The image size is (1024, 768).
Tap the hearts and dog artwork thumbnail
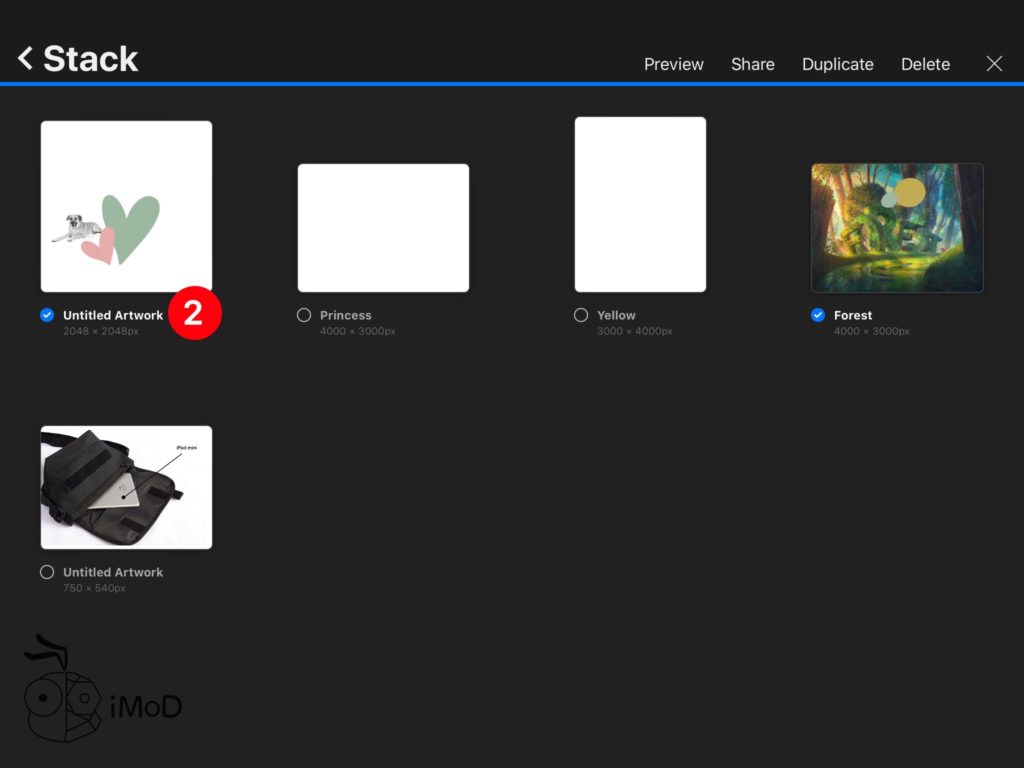click(x=126, y=206)
